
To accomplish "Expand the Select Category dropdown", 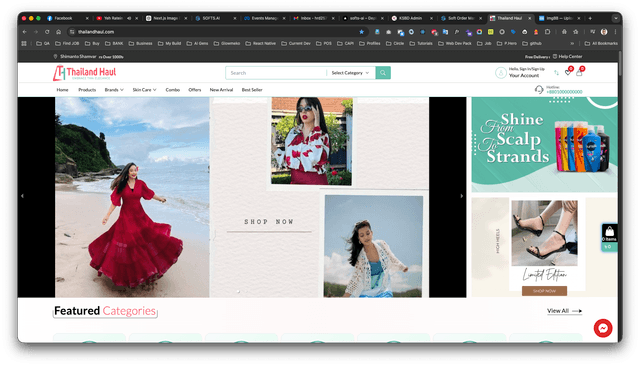I will tap(350, 73).
